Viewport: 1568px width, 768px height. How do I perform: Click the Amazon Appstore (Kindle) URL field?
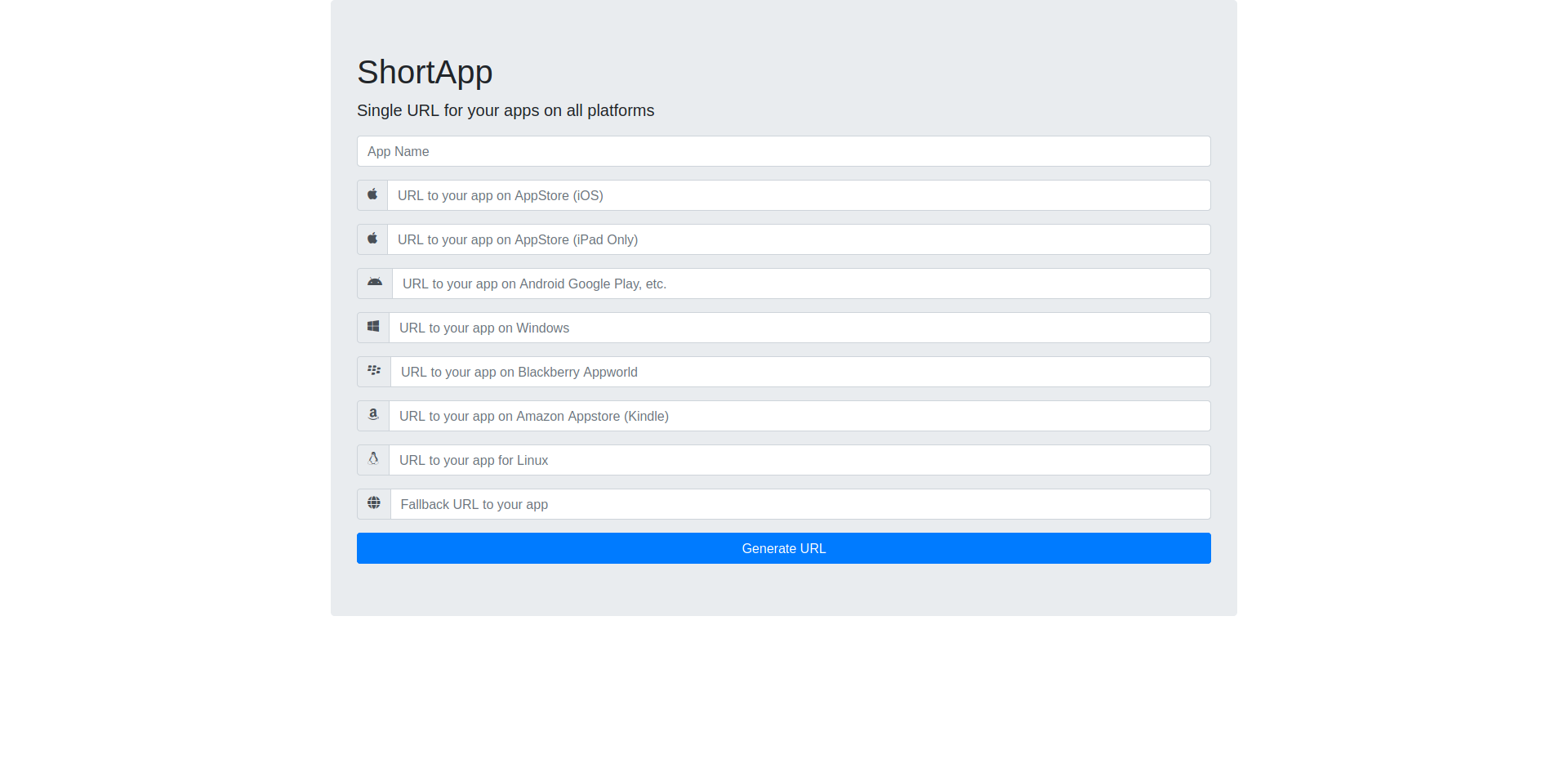[799, 416]
